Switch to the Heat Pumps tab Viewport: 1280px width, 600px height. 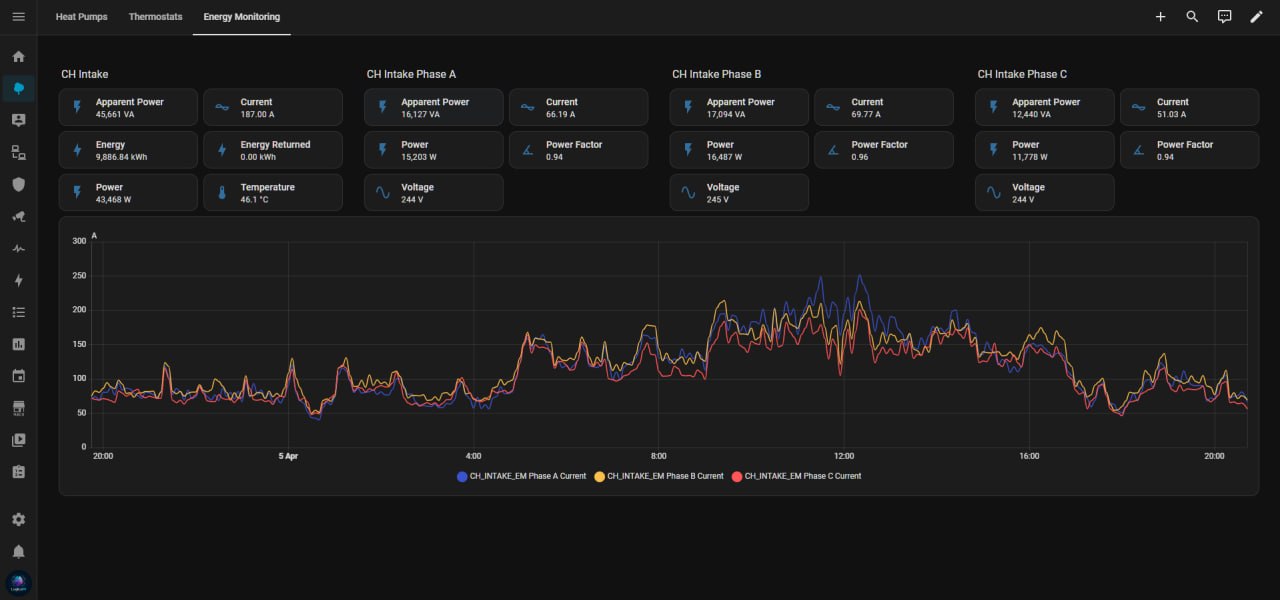pyautogui.click(x=81, y=16)
